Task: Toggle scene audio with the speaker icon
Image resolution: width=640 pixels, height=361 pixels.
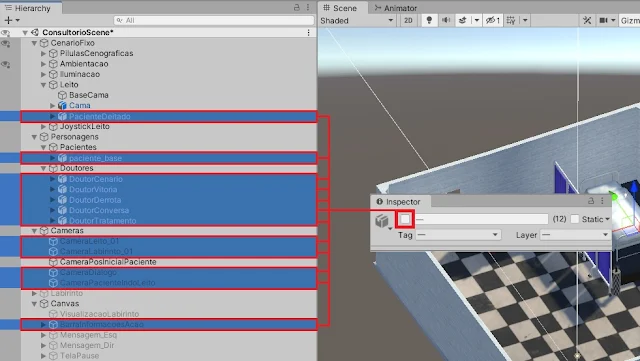Action: 446,20
